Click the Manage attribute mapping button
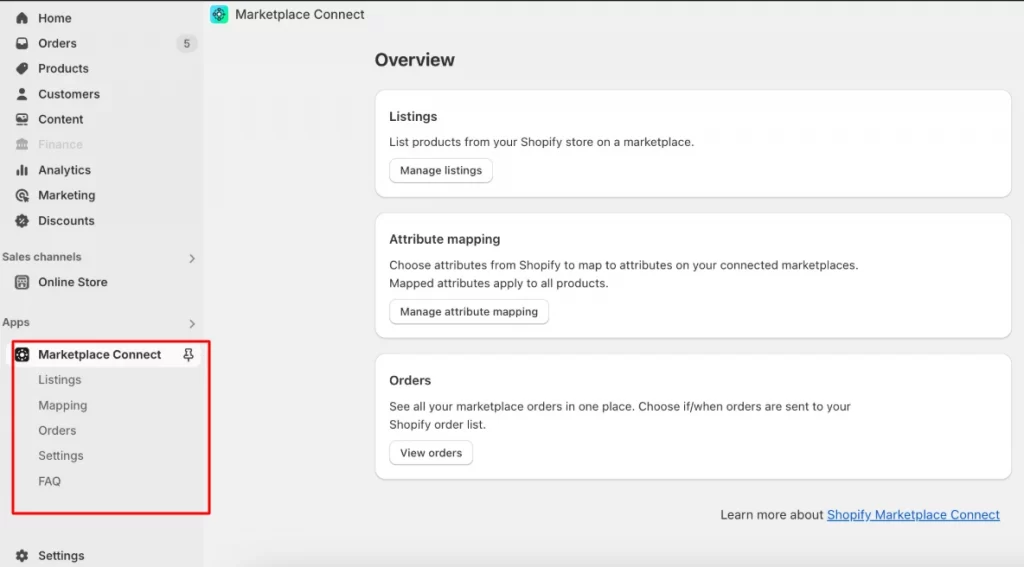This screenshot has width=1024, height=567. pos(469,312)
